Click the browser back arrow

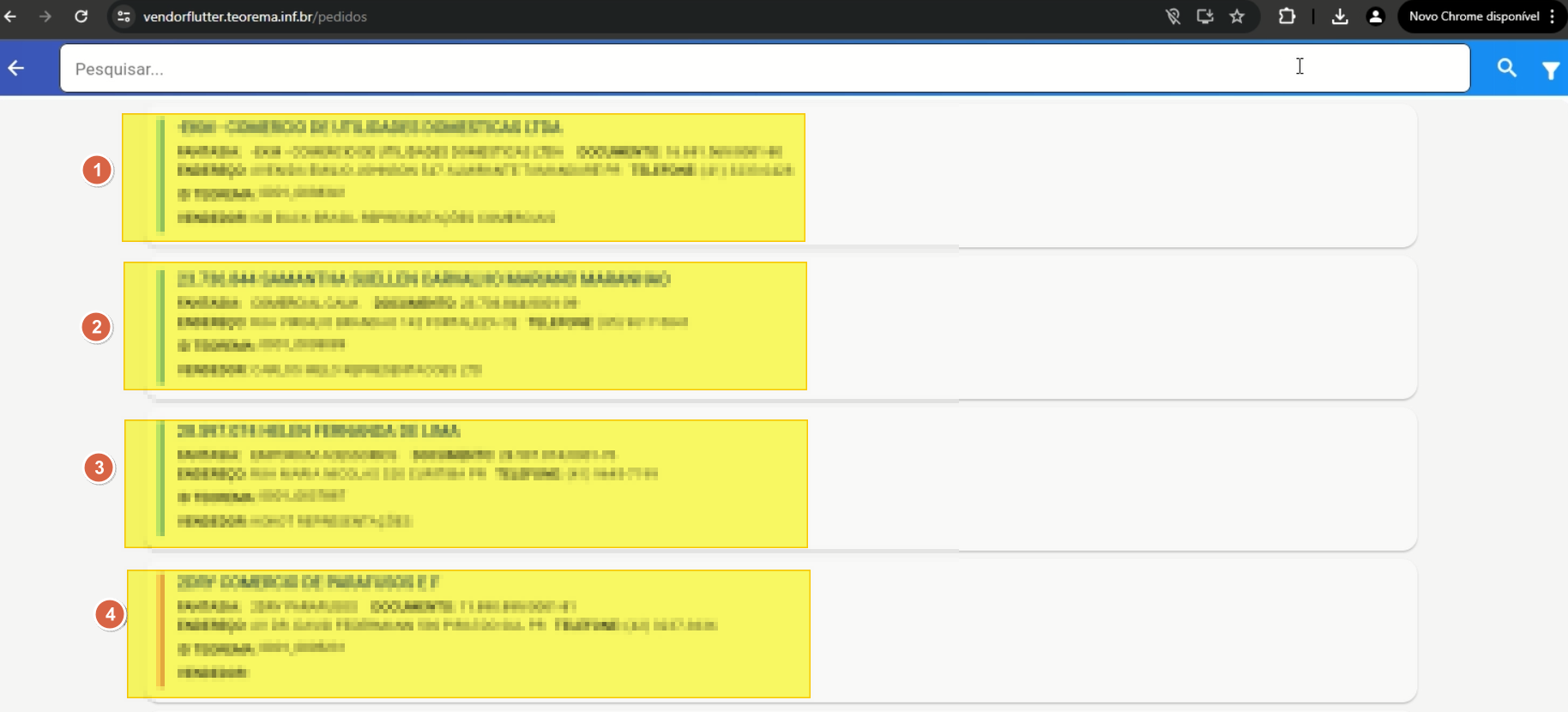click(10, 16)
